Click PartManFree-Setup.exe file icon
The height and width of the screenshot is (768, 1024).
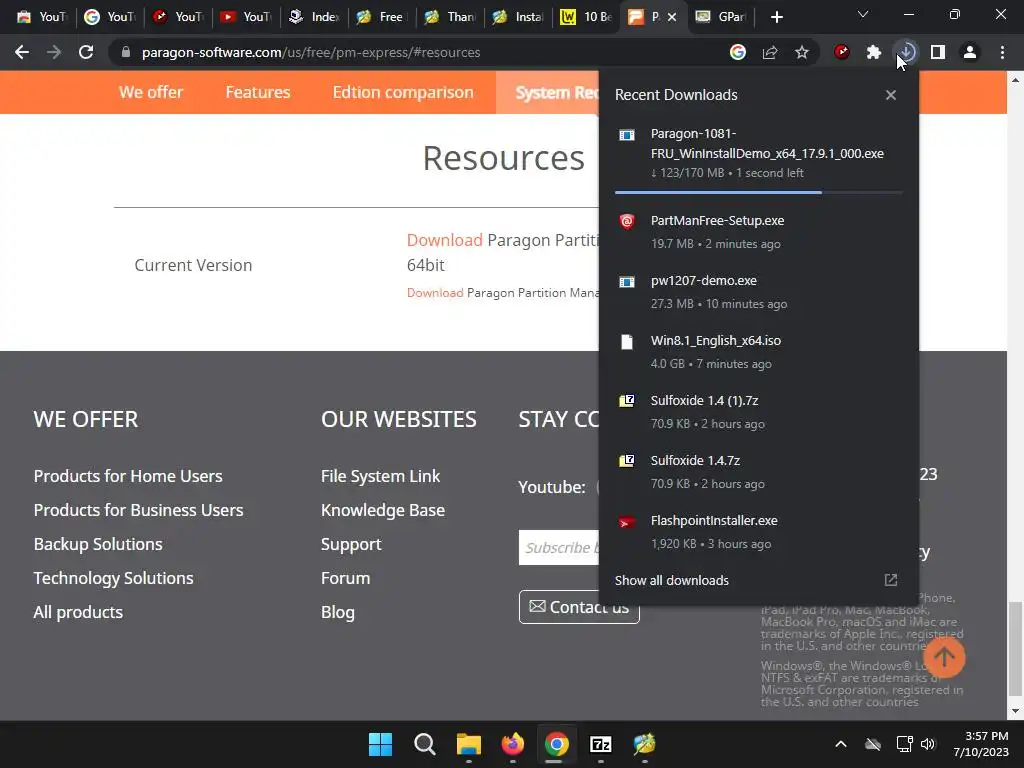627,221
